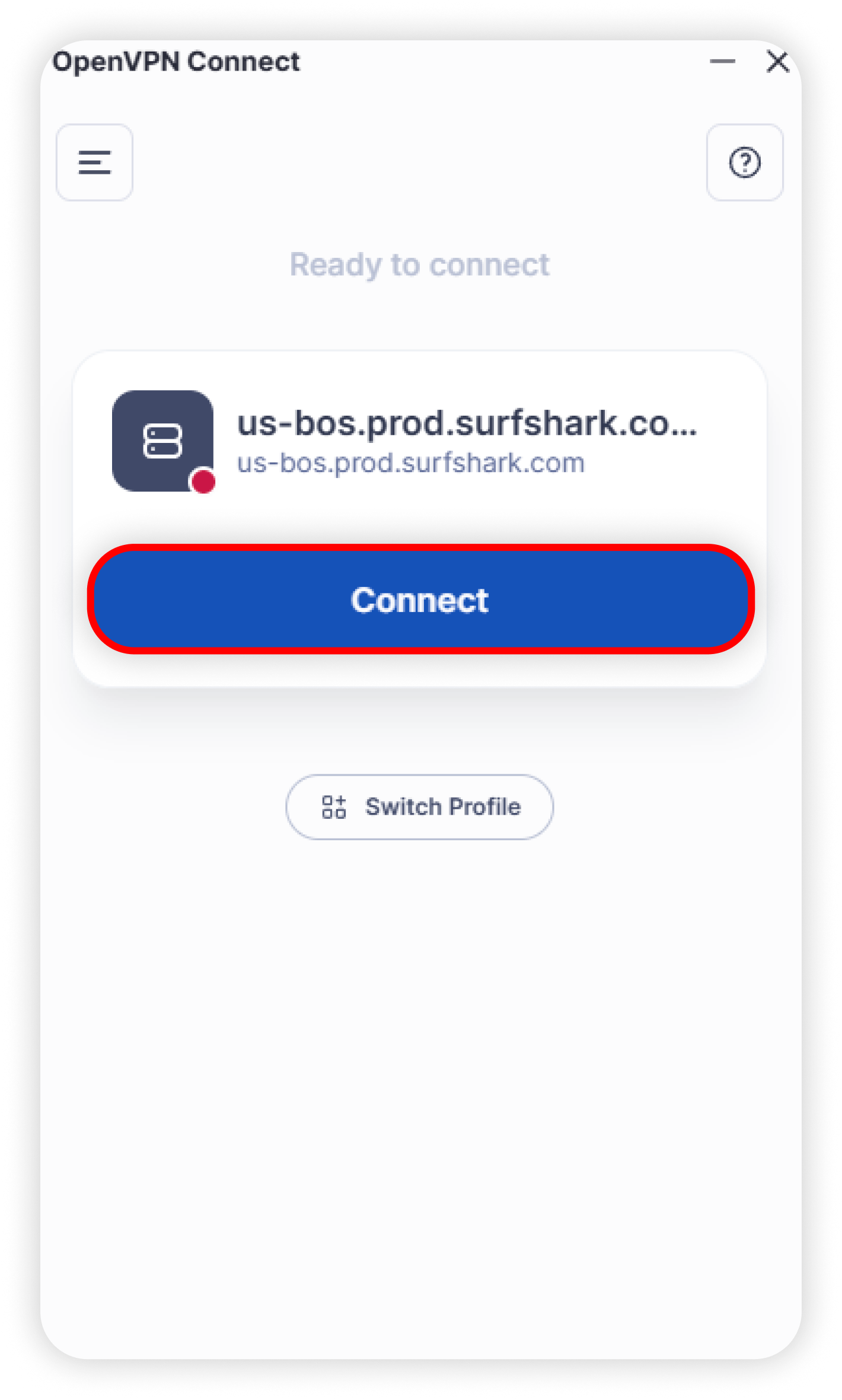Open the hamburger menu
The image size is (842, 1400).
(94, 162)
